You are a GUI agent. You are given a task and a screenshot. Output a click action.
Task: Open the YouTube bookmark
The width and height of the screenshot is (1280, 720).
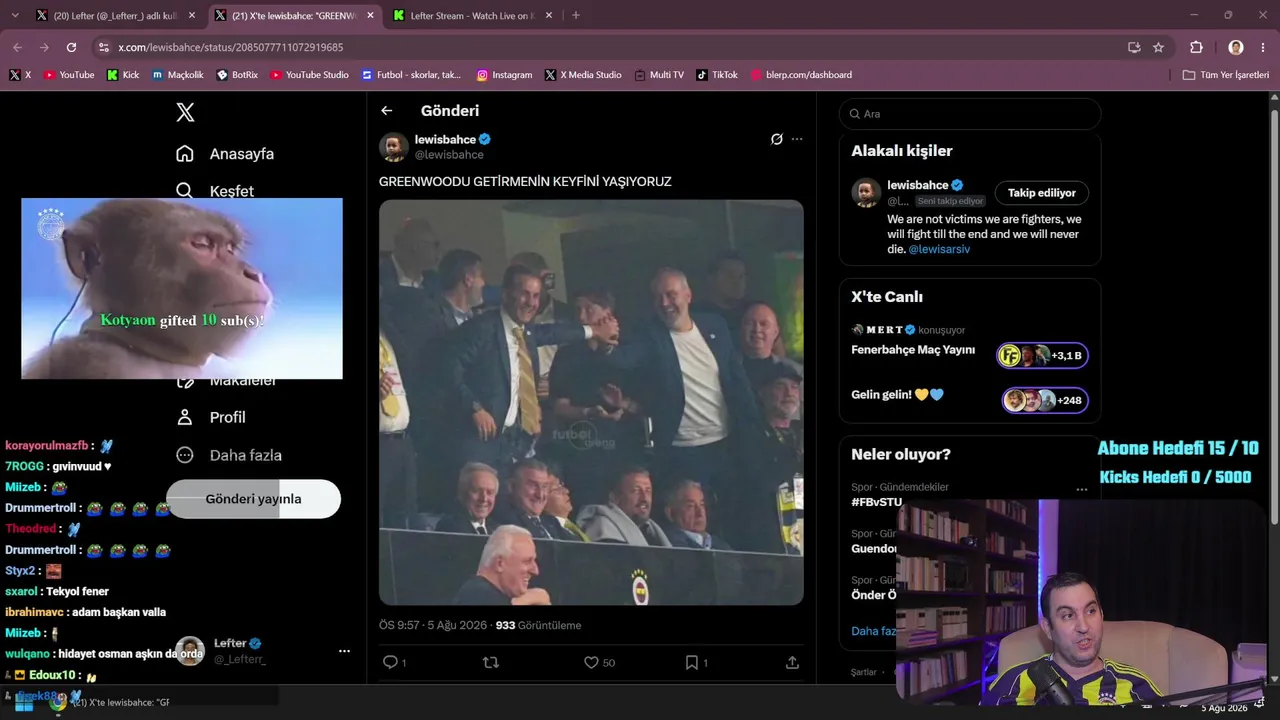click(69, 75)
